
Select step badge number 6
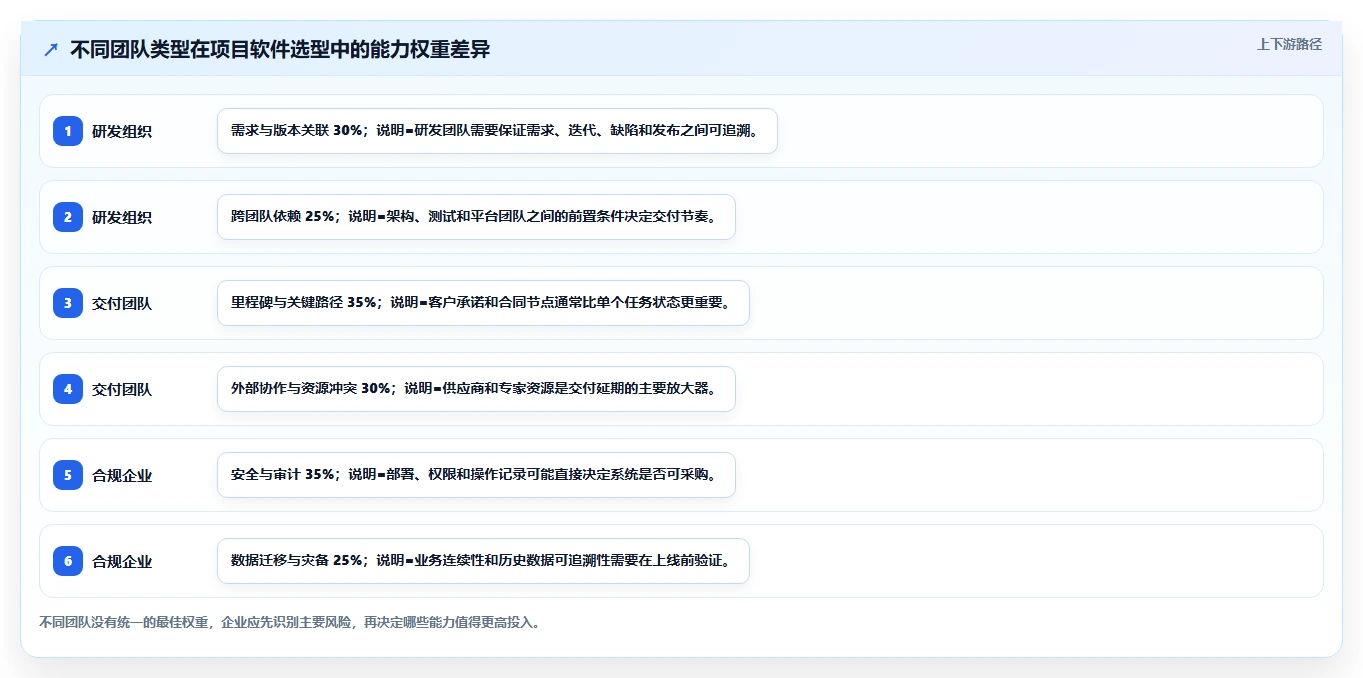coord(68,561)
